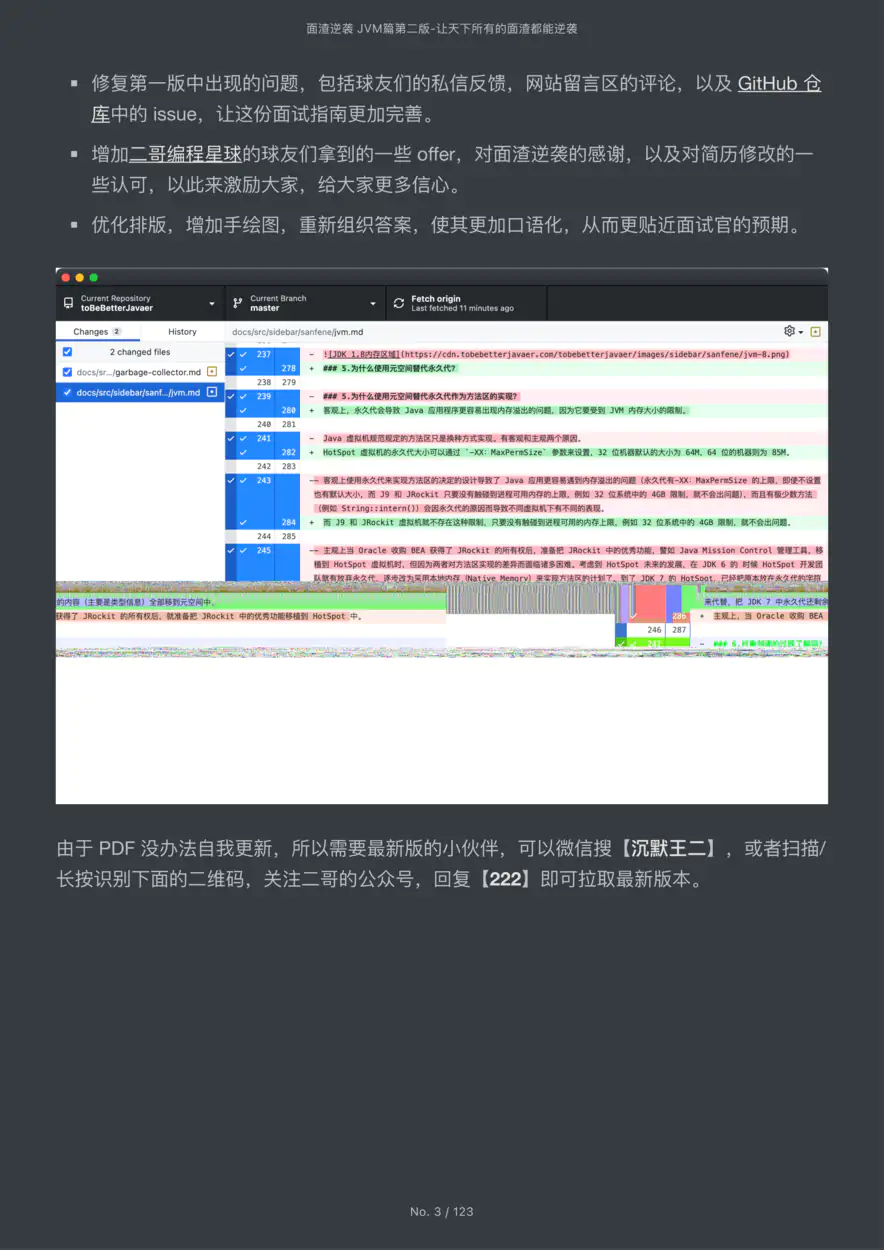Click the repository icon beside toBeBetterJavaer

(x=68, y=303)
